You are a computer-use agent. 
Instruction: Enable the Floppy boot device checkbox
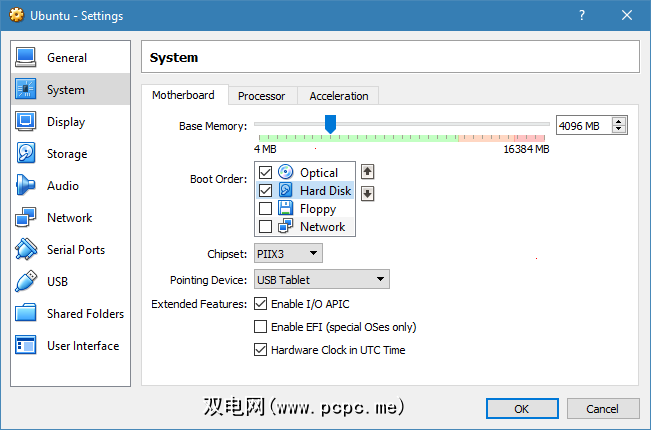pos(265,208)
